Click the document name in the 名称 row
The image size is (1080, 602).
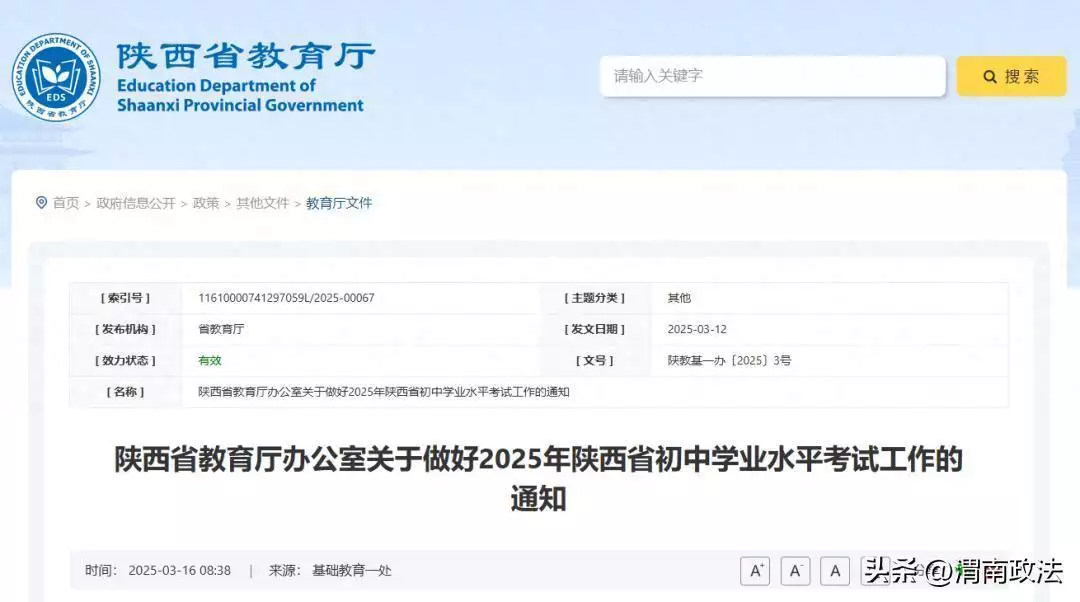[384, 392]
